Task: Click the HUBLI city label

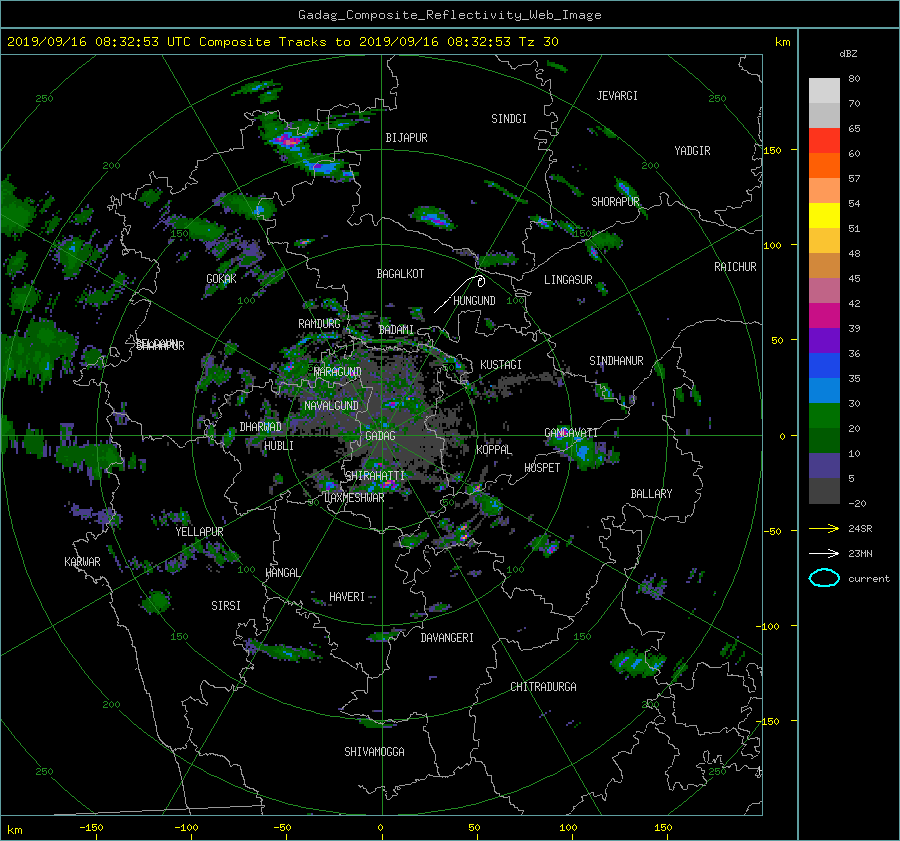Action: coord(278,445)
